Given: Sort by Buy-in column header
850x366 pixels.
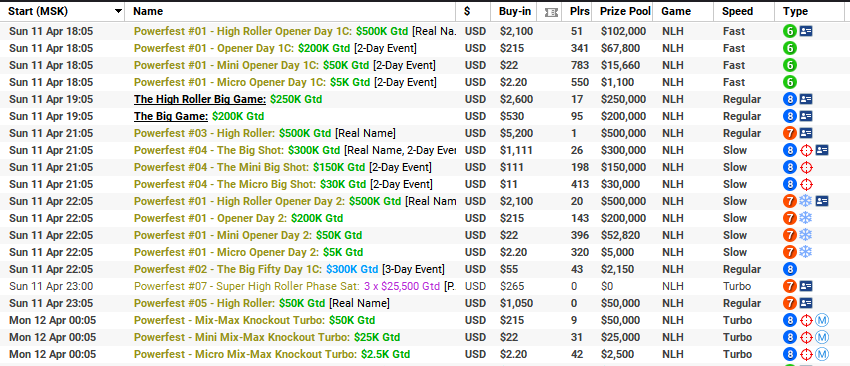Looking at the screenshot, I should pyautogui.click(x=514, y=11).
